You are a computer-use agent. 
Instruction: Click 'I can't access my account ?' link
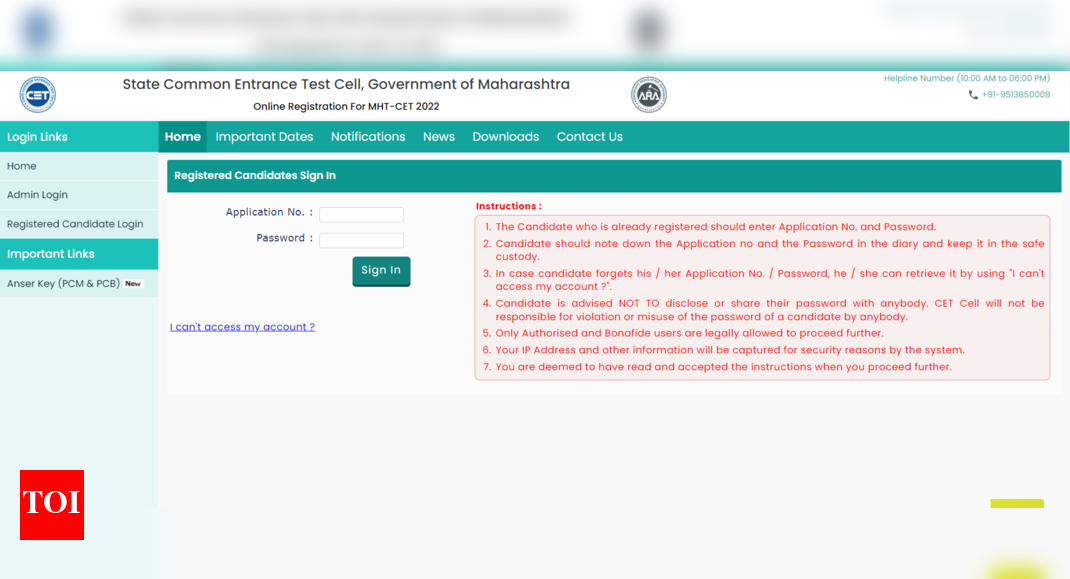(242, 326)
